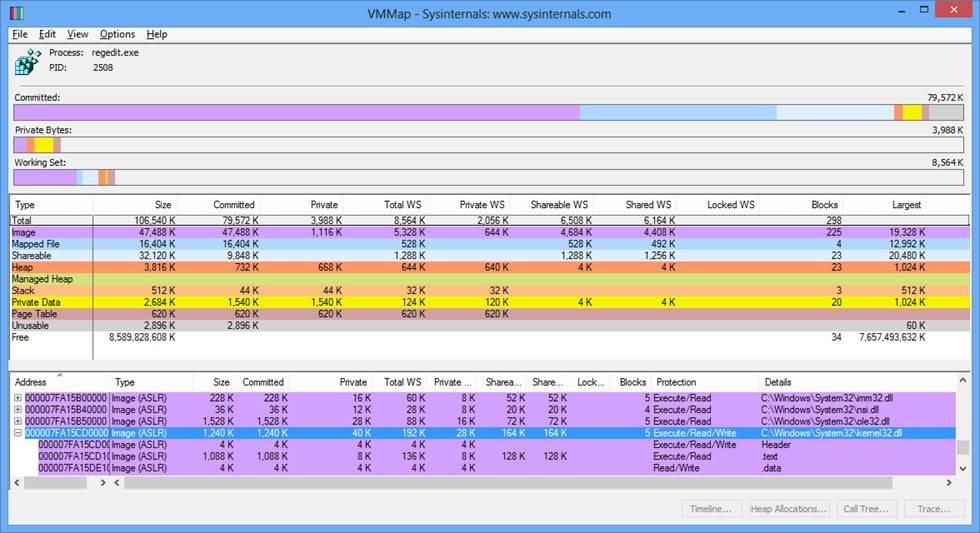This screenshot has width=980, height=533.
Task: Expand the nsi.dll tree row
Action: [18, 409]
